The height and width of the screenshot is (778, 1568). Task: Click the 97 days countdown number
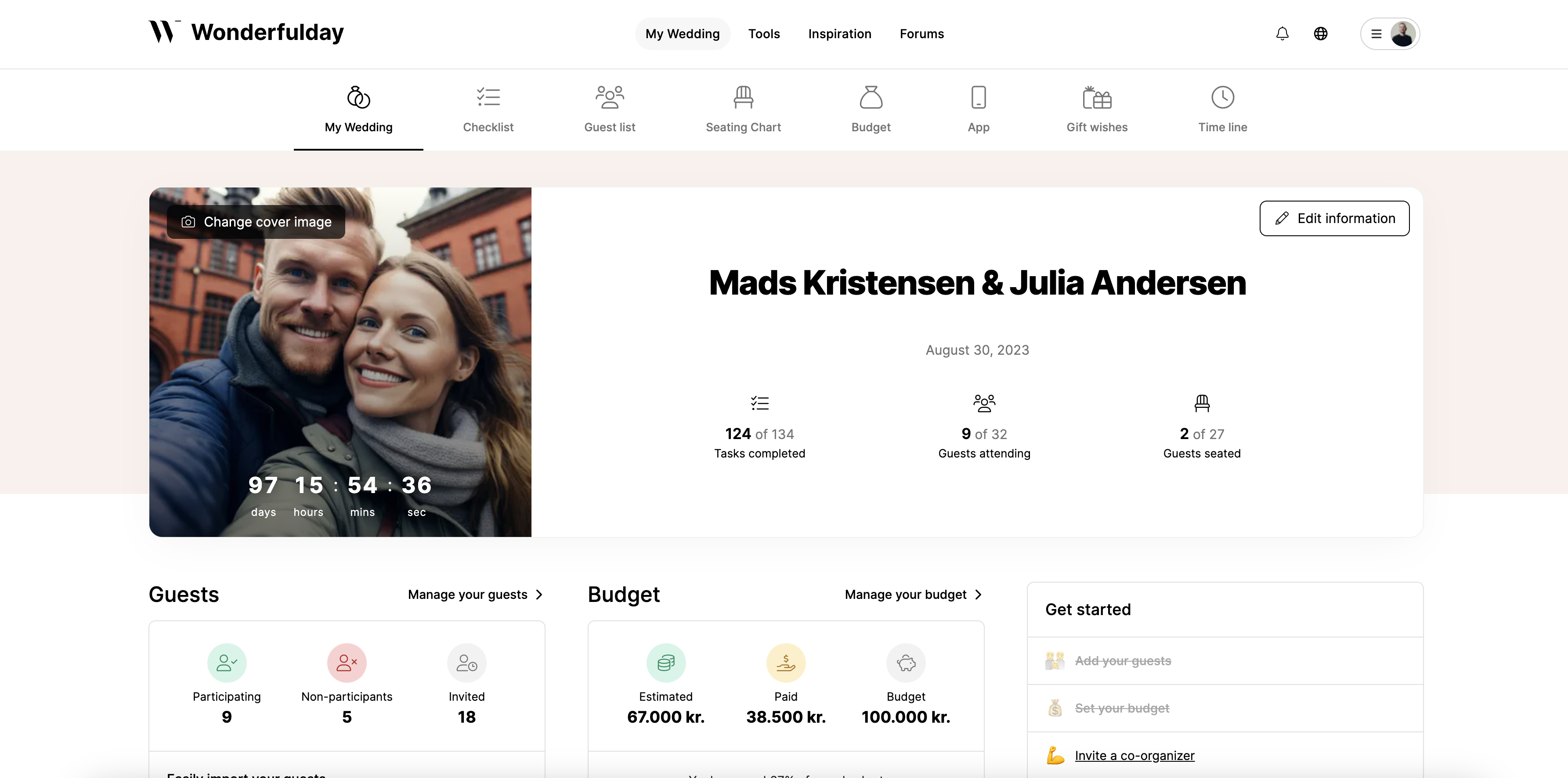263,486
